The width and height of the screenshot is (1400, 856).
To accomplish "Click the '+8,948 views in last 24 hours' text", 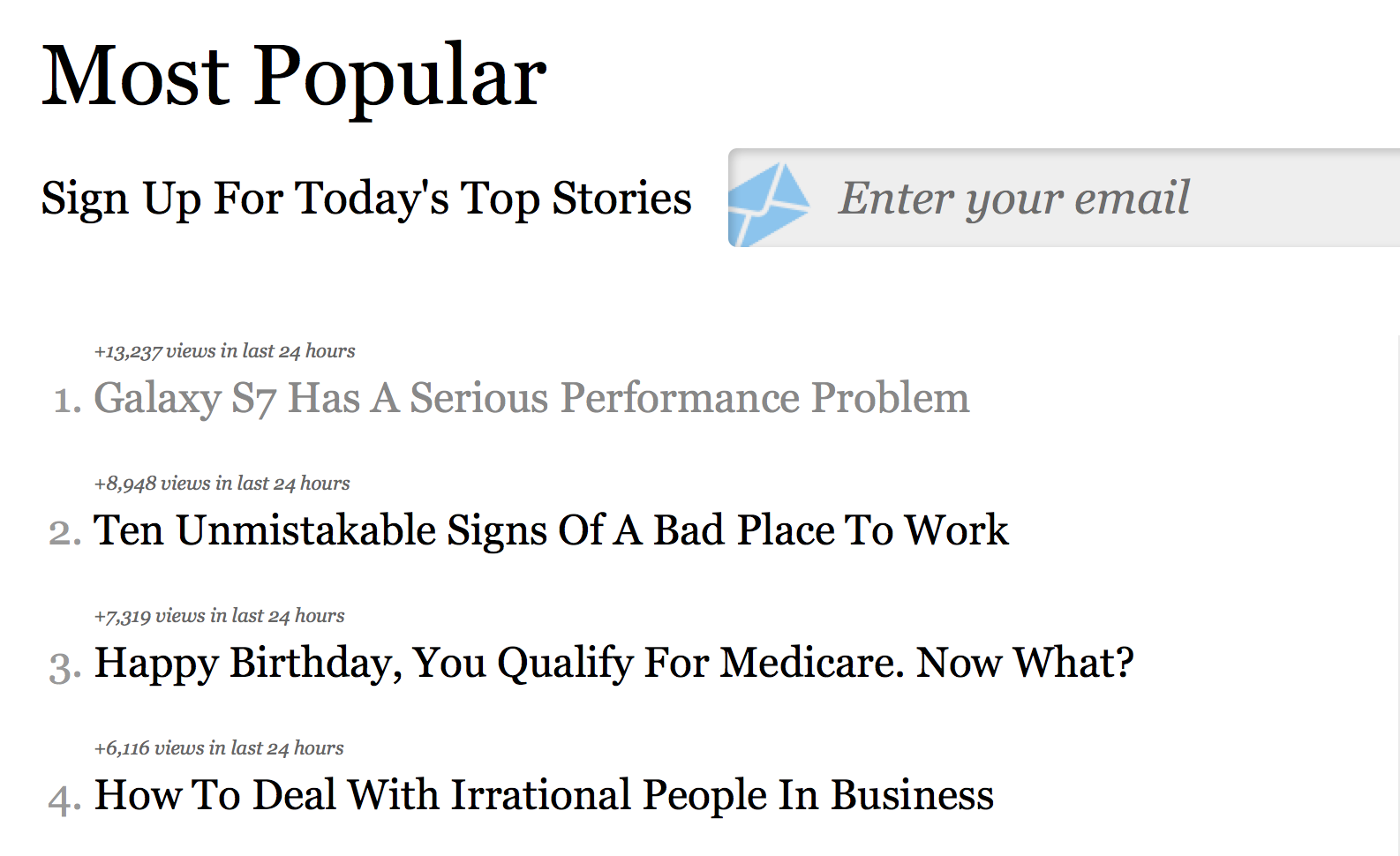I will click(222, 484).
